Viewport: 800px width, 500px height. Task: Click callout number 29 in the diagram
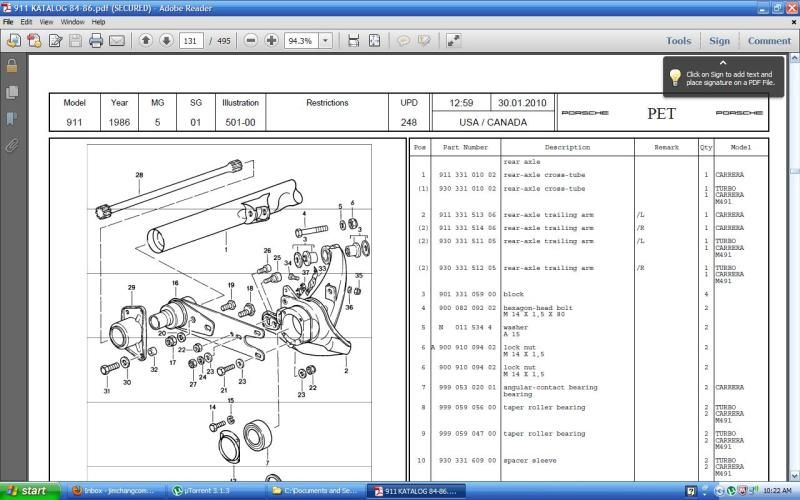point(132,288)
